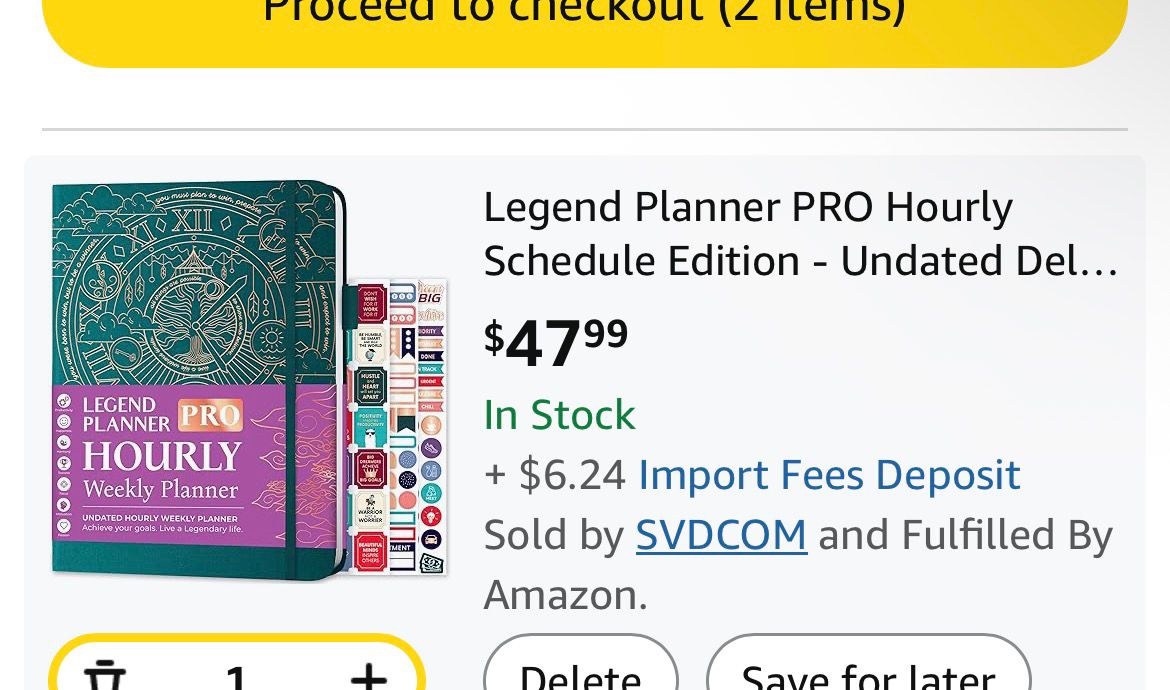Proceed to checkout with 2 items
The width and height of the screenshot is (1170, 690).
tap(584, 20)
